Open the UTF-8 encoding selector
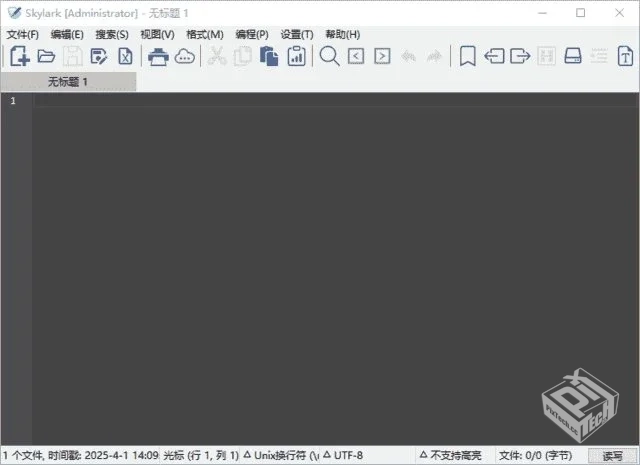Image resolution: width=640 pixels, height=465 pixels. (343, 455)
